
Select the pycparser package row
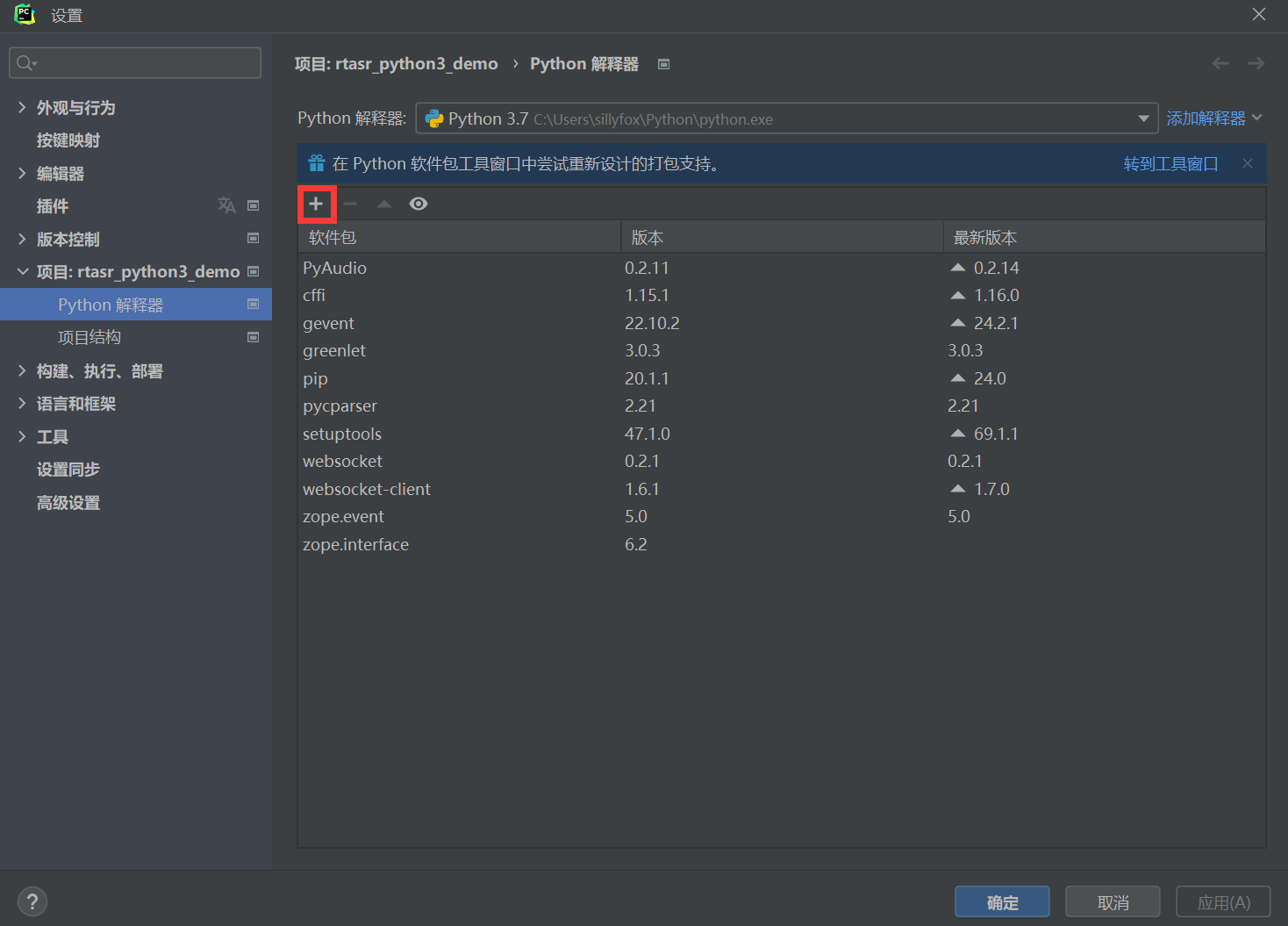(x=782, y=406)
